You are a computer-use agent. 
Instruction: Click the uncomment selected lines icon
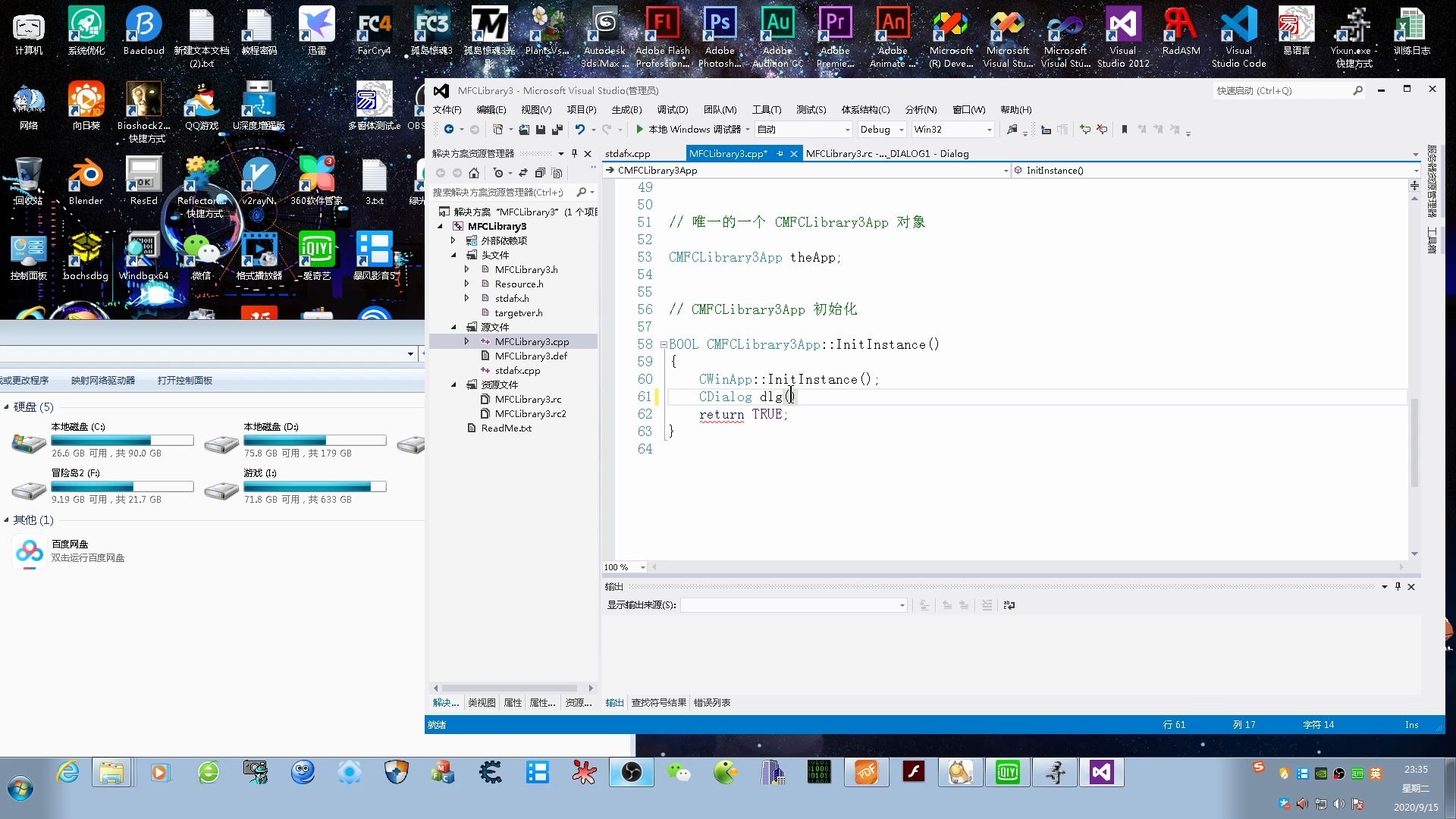[x=1102, y=130]
